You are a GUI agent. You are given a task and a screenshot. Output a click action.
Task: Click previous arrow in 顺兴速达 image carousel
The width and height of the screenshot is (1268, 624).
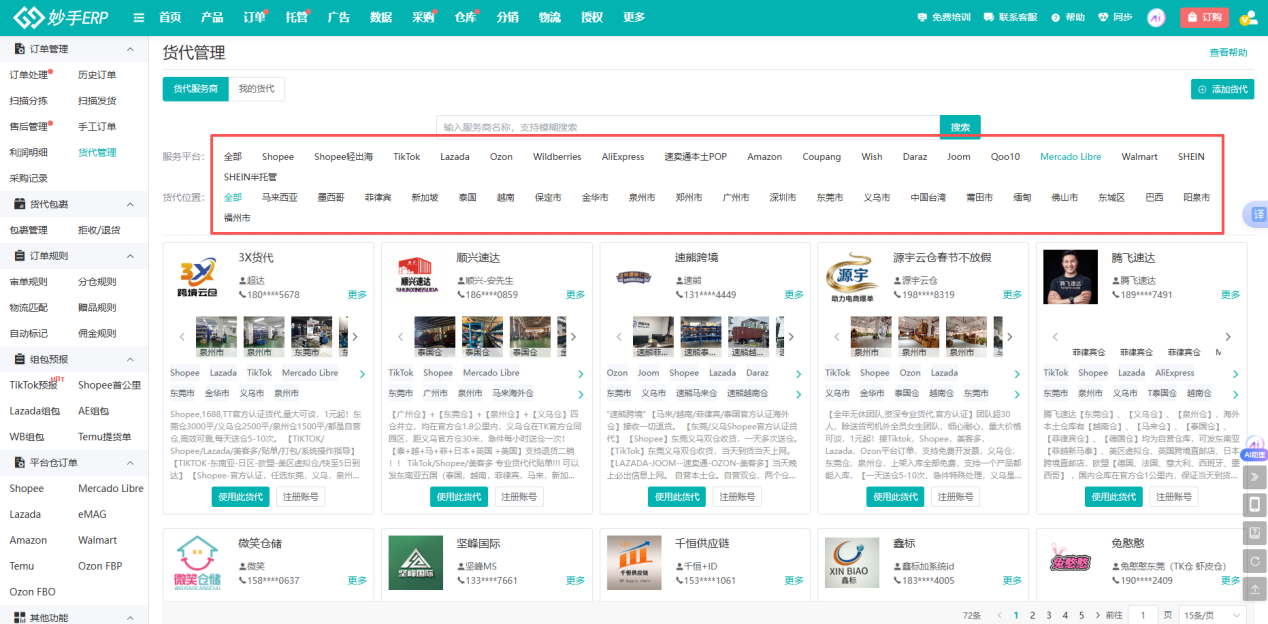click(x=401, y=337)
